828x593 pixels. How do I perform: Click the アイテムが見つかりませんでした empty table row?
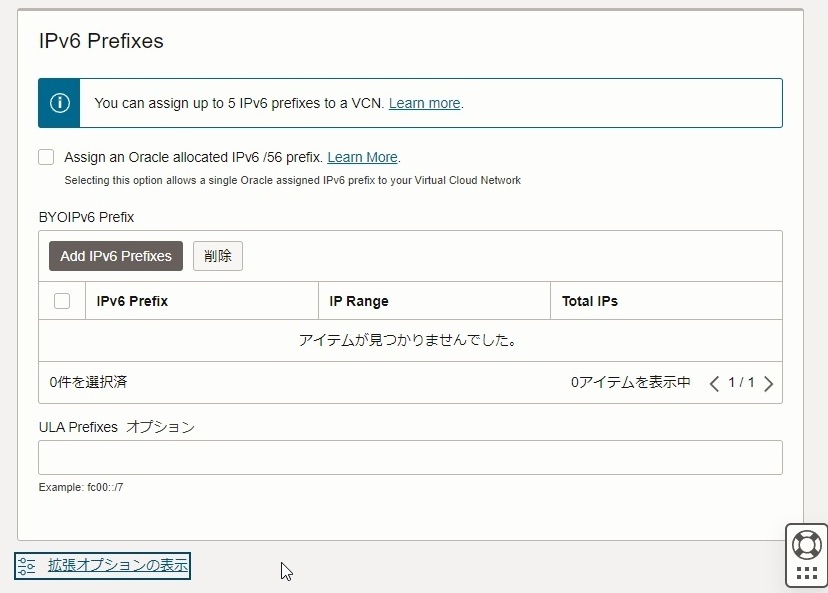[410, 340]
